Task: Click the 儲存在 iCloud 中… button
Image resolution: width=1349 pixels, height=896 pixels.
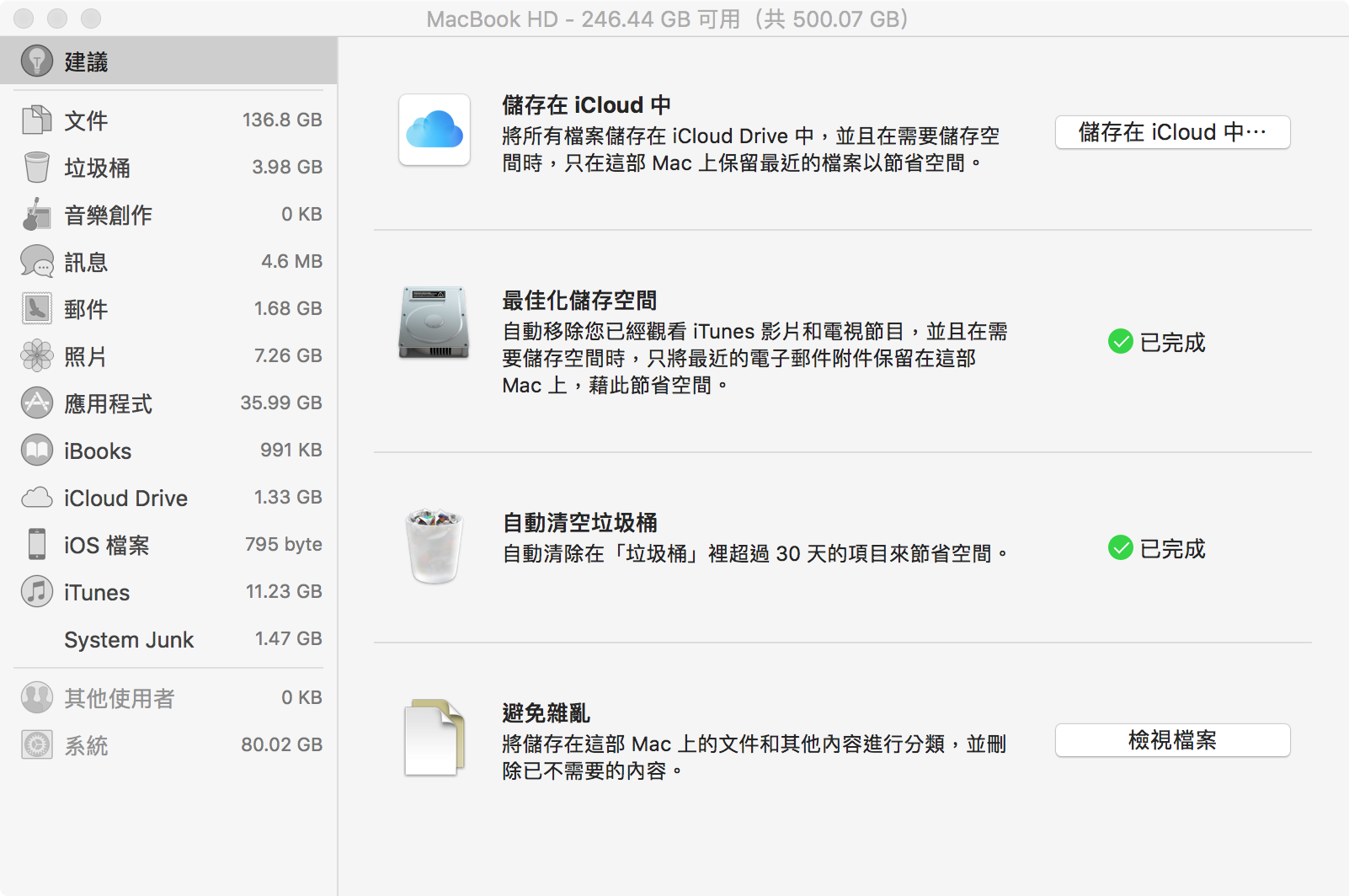Action: (1172, 132)
